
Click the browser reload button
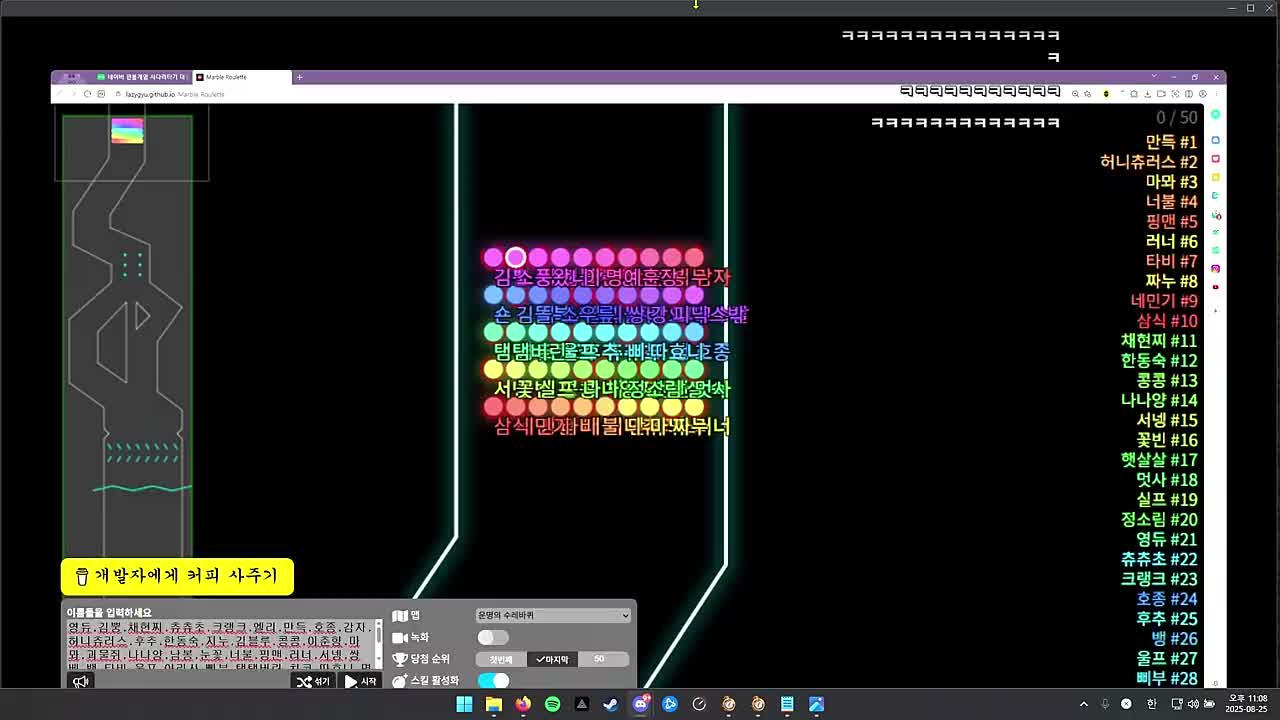coord(87,94)
